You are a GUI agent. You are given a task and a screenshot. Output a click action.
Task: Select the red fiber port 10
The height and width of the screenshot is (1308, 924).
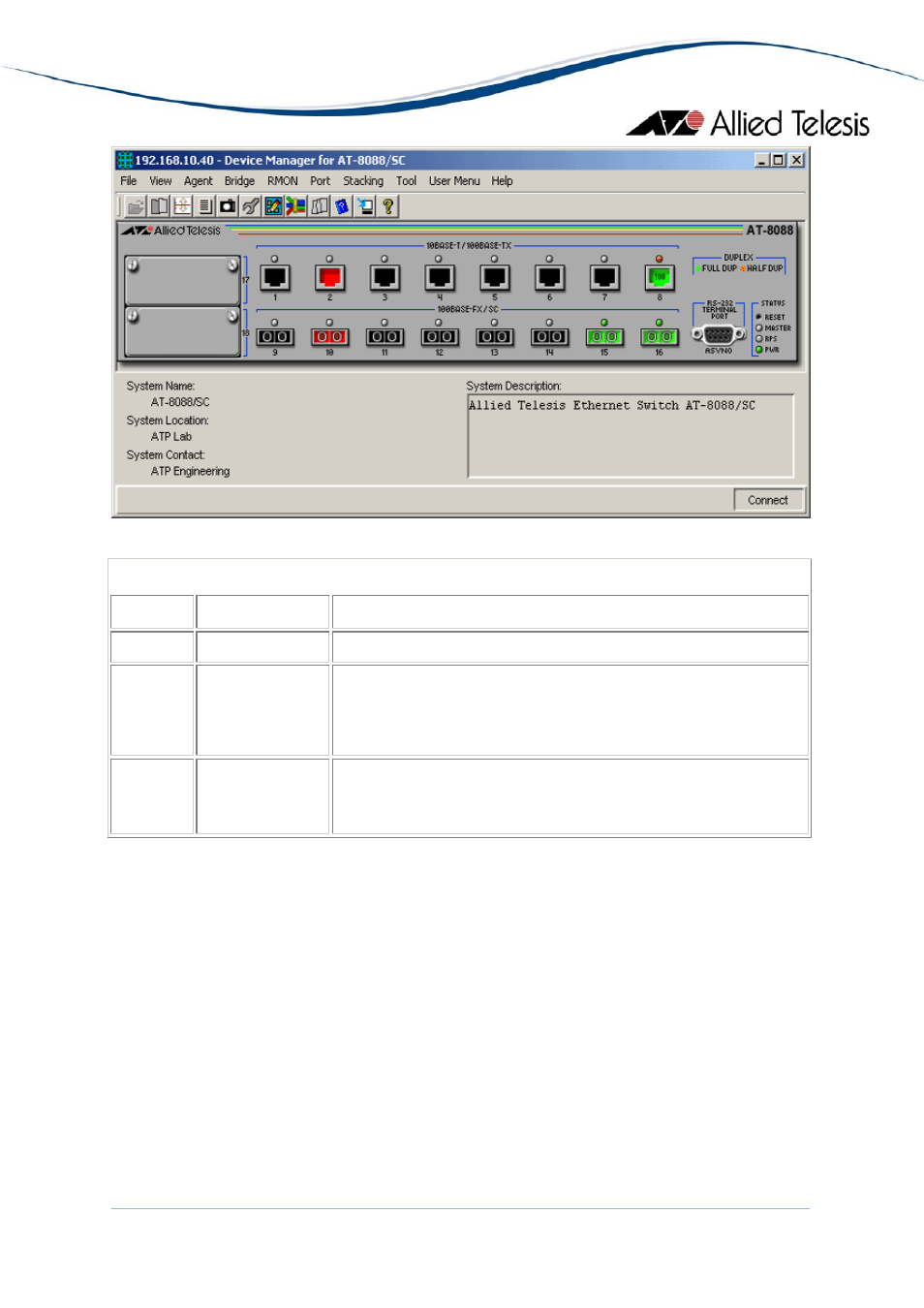click(x=330, y=337)
